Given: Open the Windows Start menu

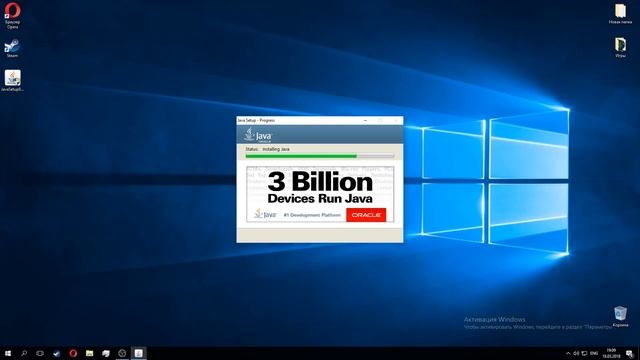Looking at the screenshot, I should (x=8, y=353).
